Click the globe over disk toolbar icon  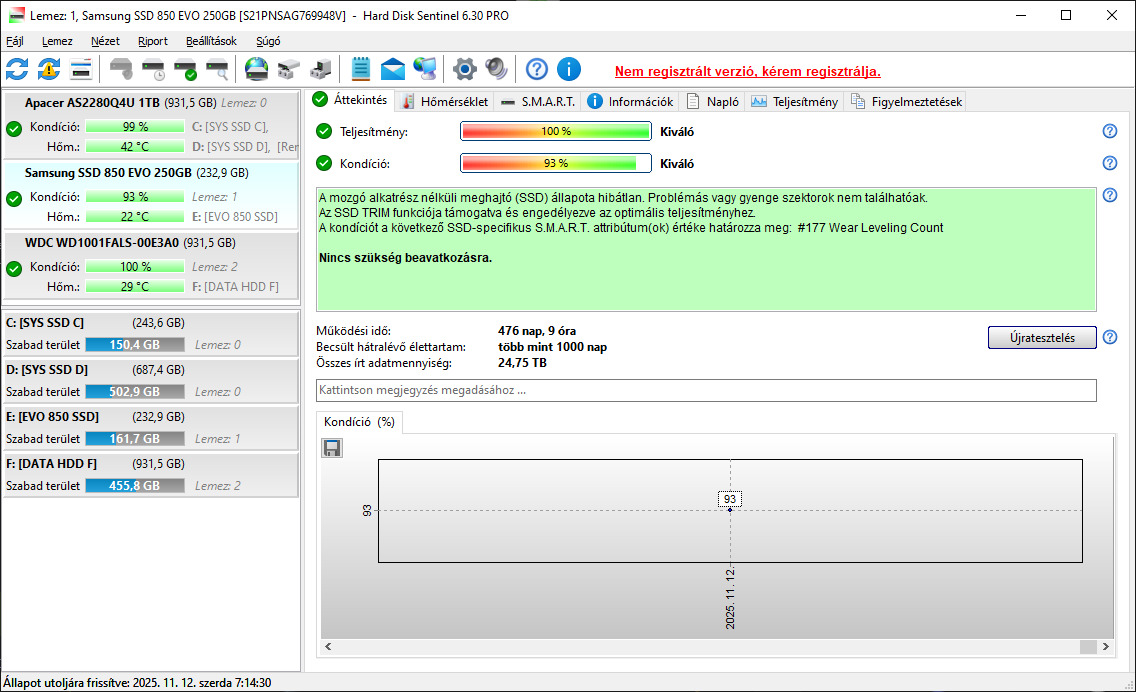(x=256, y=70)
